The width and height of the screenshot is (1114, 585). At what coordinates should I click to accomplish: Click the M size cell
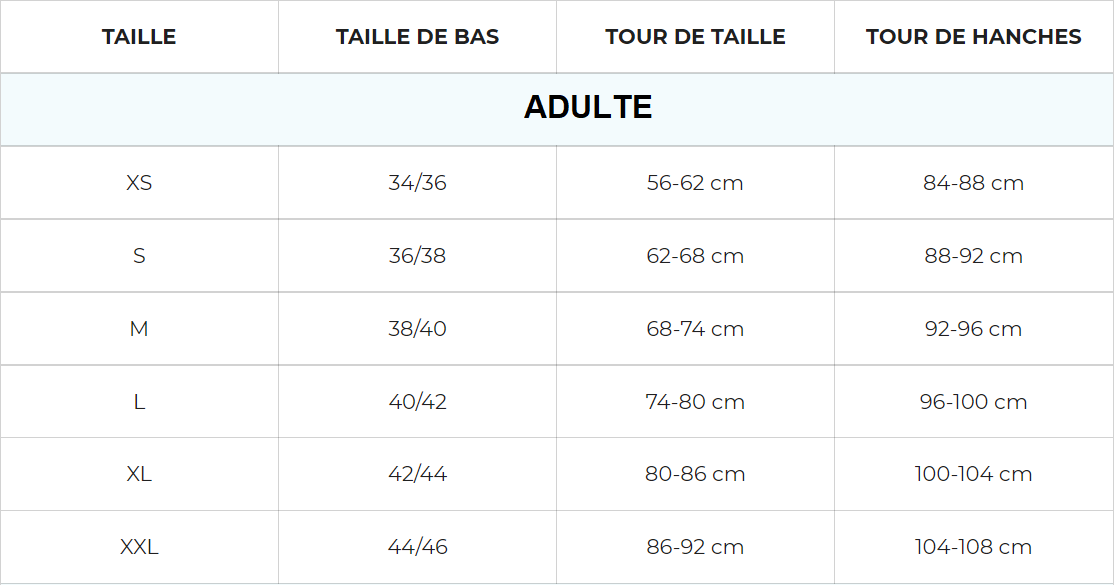point(139,329)
